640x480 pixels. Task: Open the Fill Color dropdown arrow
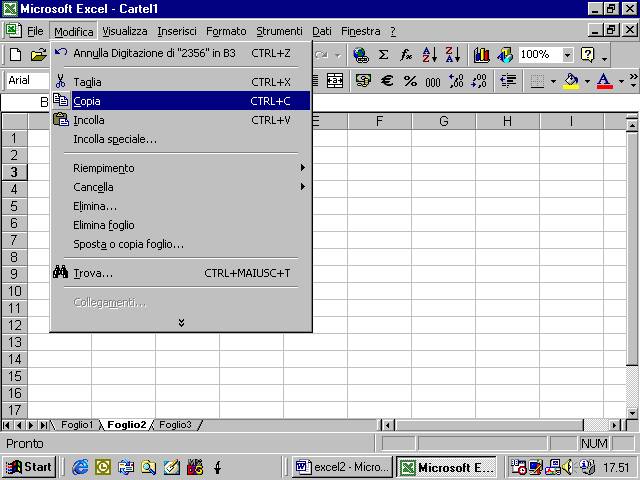(x=587, y=81)
